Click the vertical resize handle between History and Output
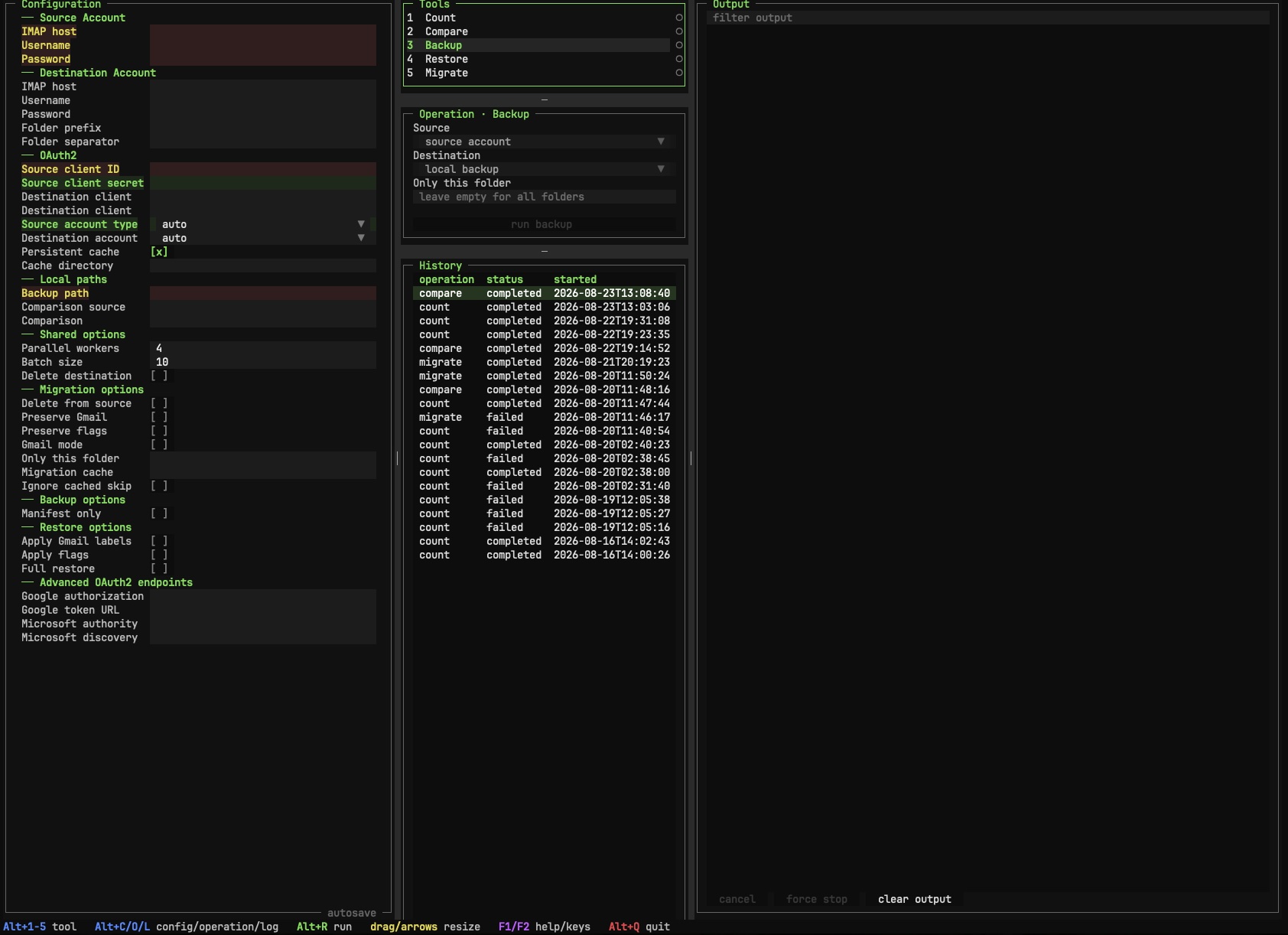The height and width of the screenshot is (935, 1288). pos(691,458)
